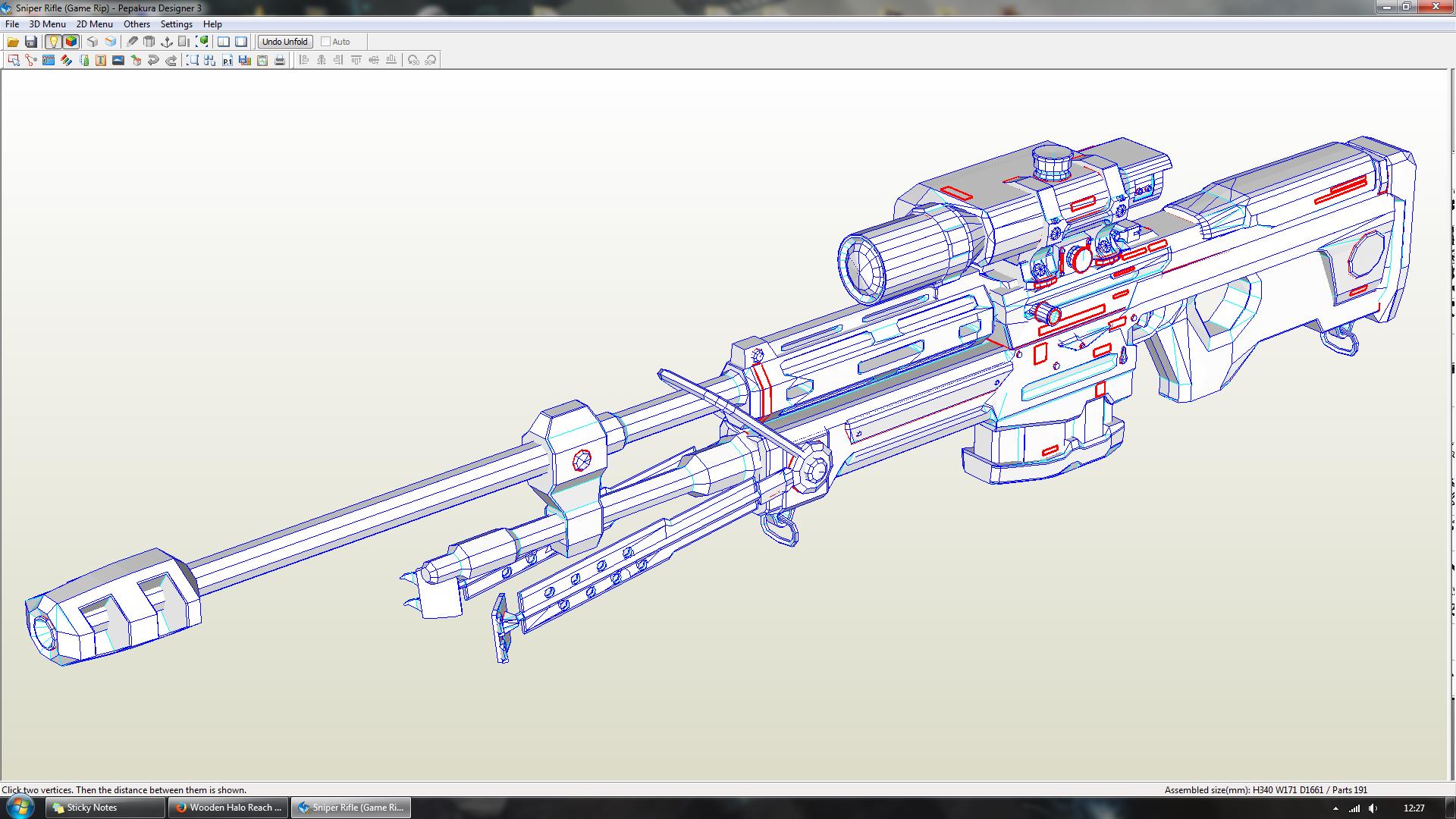
Task: Open the 3D Menu
Action: click(x=47, y=24)
